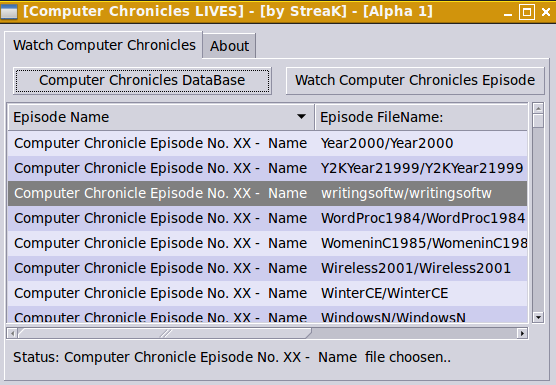Click the horizontal scrollbar left arrow
Viewport: 556px width, 385px height.
tap(12, 333)
